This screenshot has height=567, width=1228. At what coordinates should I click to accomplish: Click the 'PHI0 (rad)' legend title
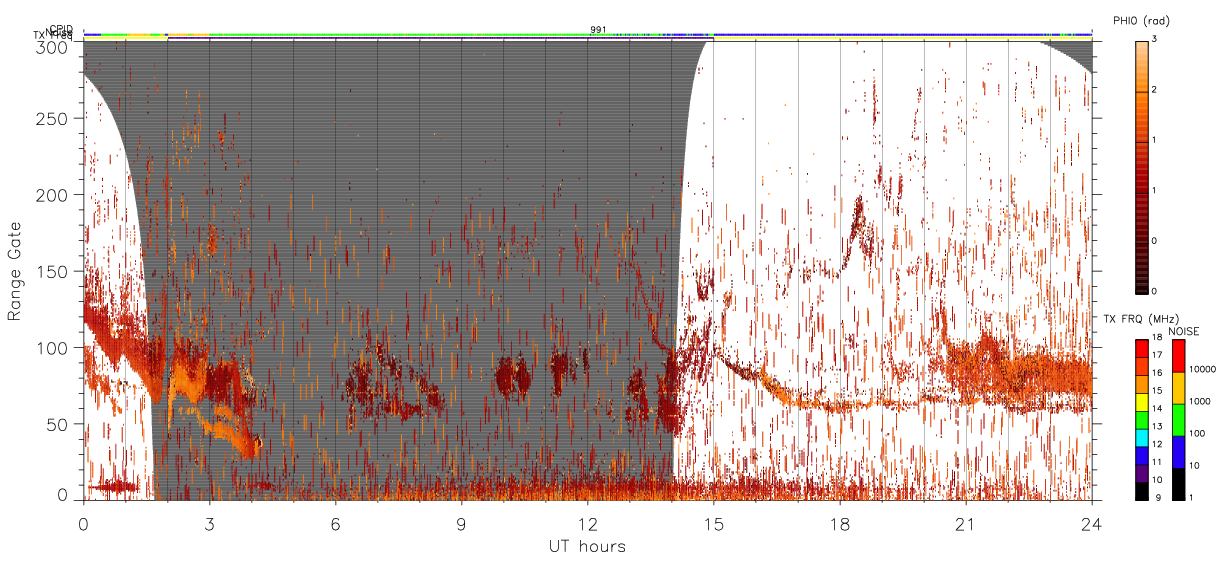(1141, 20)
